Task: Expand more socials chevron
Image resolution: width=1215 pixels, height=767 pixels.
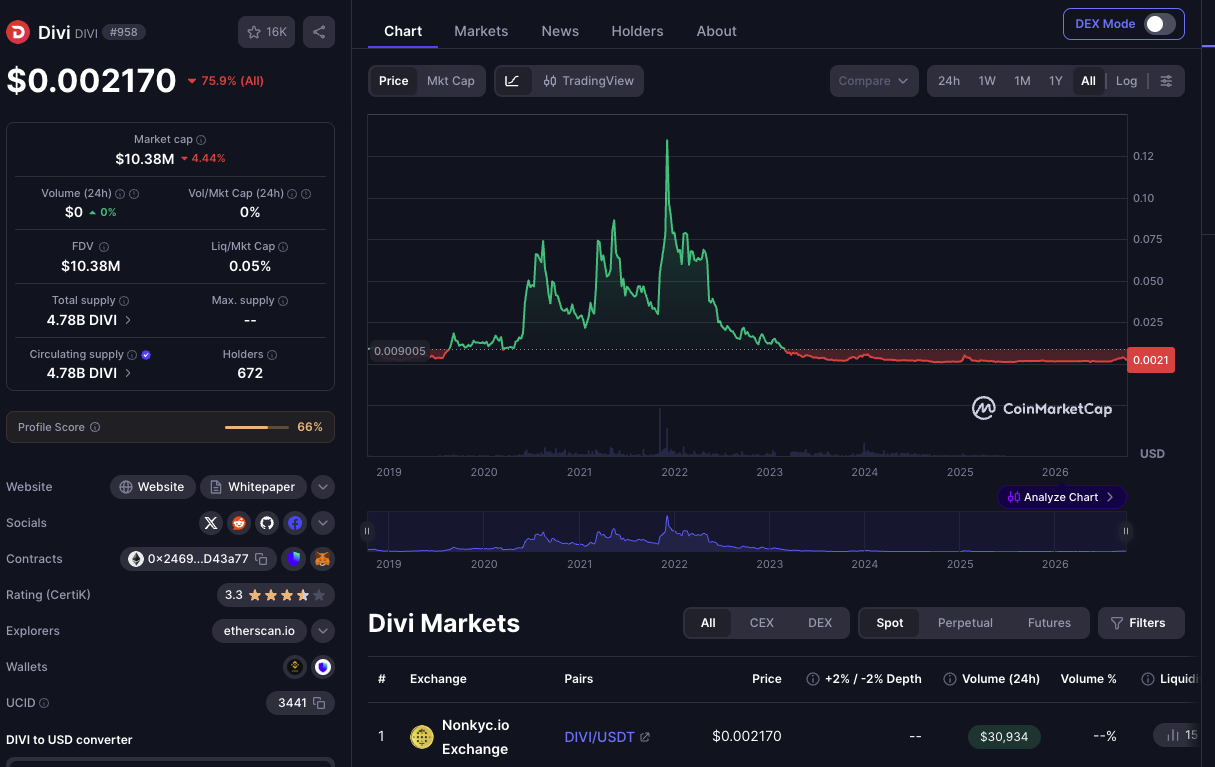Action: click(322, 523)
